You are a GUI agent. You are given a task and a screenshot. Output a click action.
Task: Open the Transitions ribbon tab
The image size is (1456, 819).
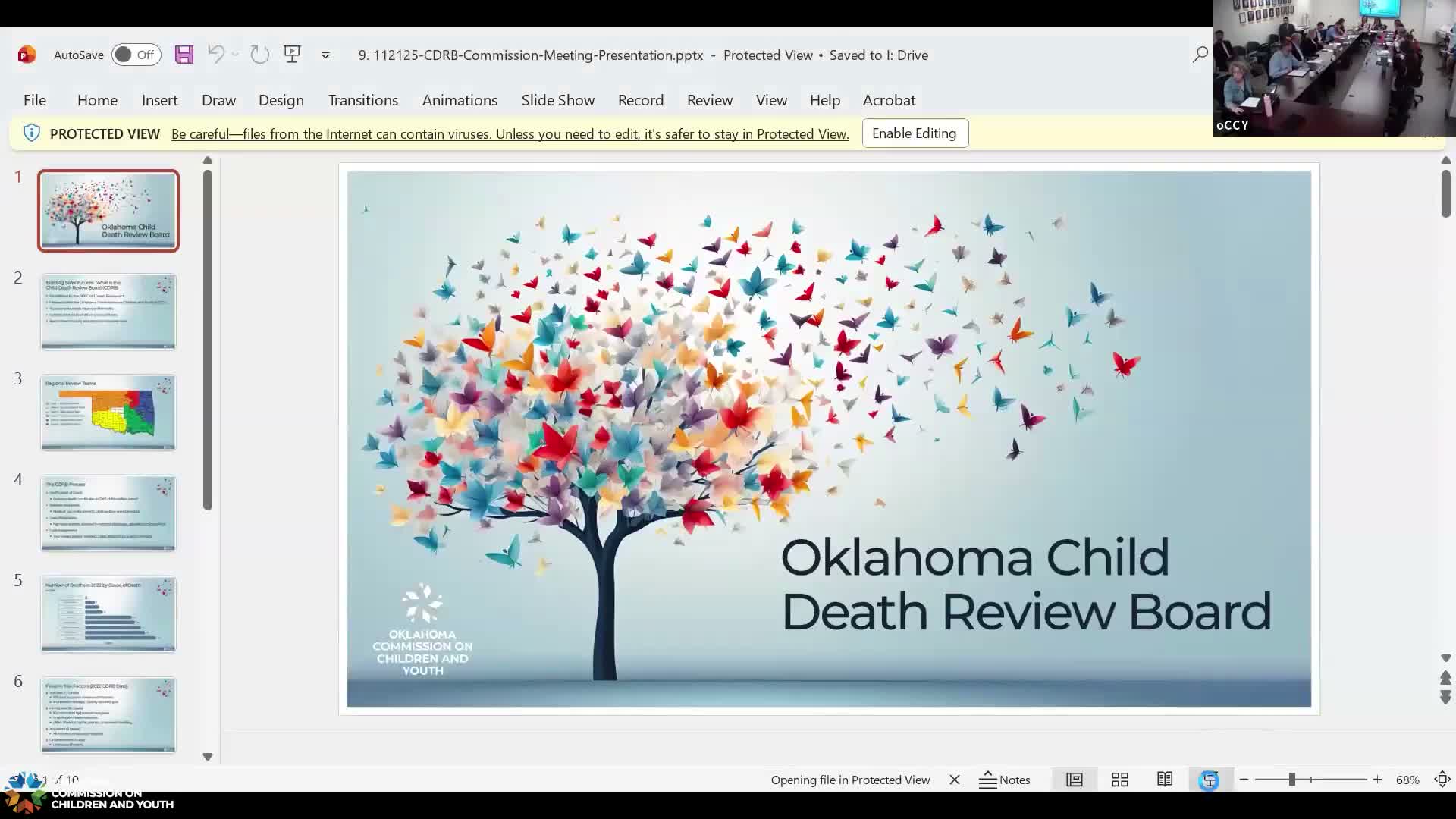[363, 99]
